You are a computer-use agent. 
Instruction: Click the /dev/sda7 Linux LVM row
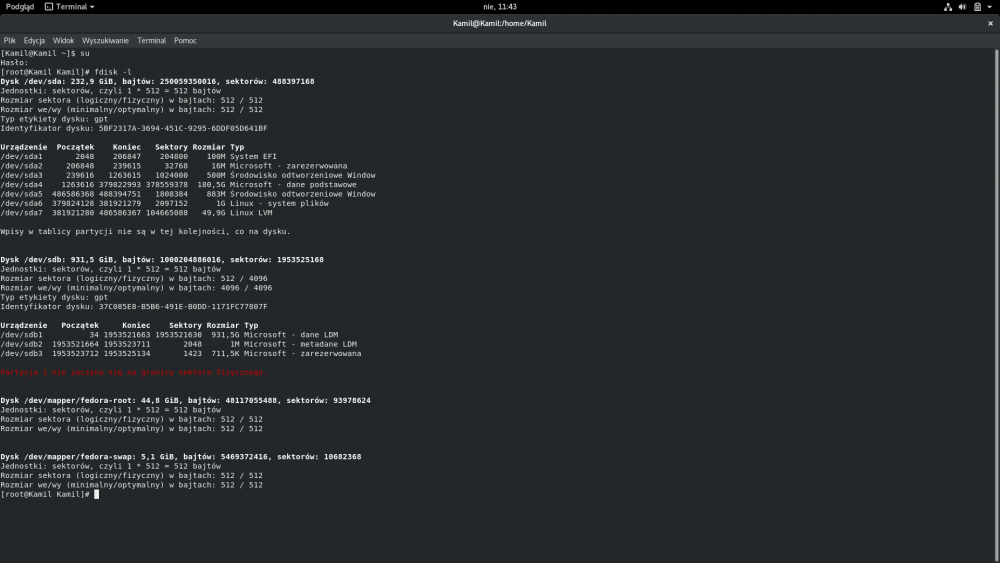(136, 212)
